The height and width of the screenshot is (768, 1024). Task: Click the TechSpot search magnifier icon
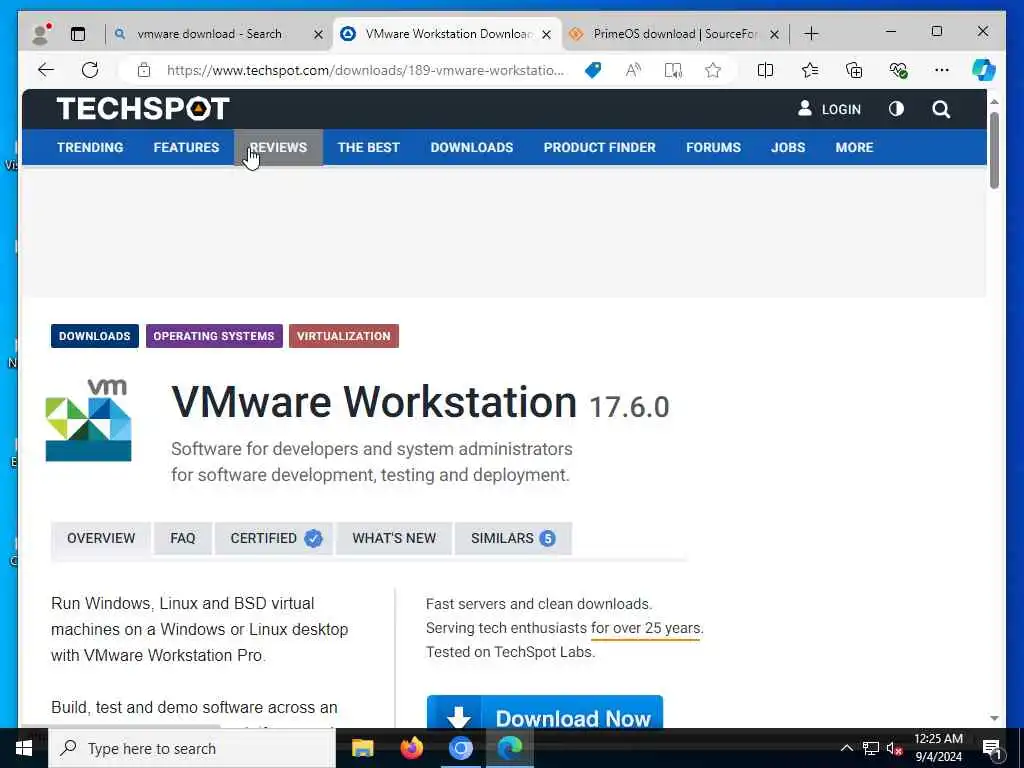(x=941, y=109)
